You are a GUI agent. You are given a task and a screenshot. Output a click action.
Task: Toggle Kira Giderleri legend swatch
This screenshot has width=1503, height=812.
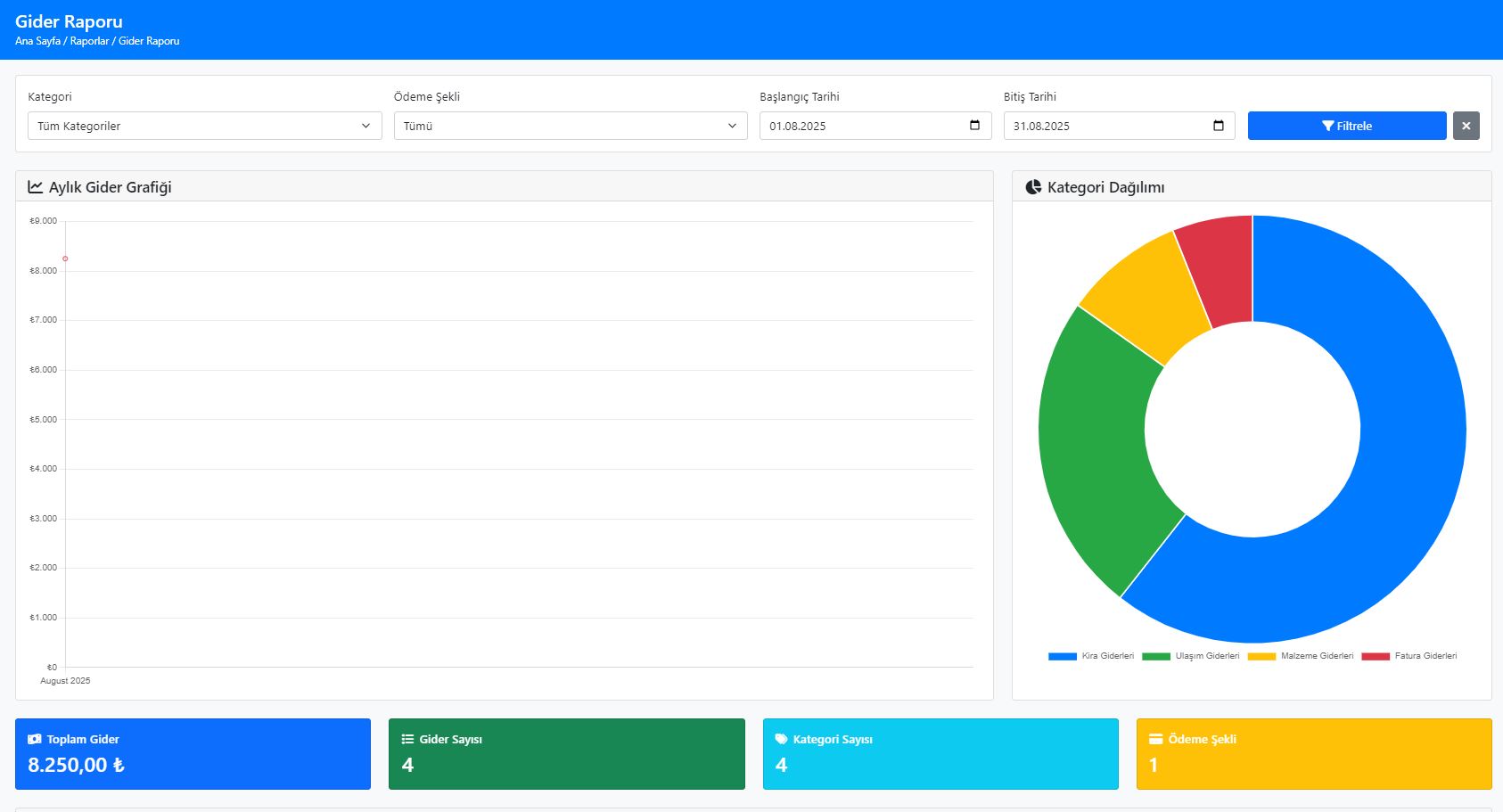tap(1063, 656)
